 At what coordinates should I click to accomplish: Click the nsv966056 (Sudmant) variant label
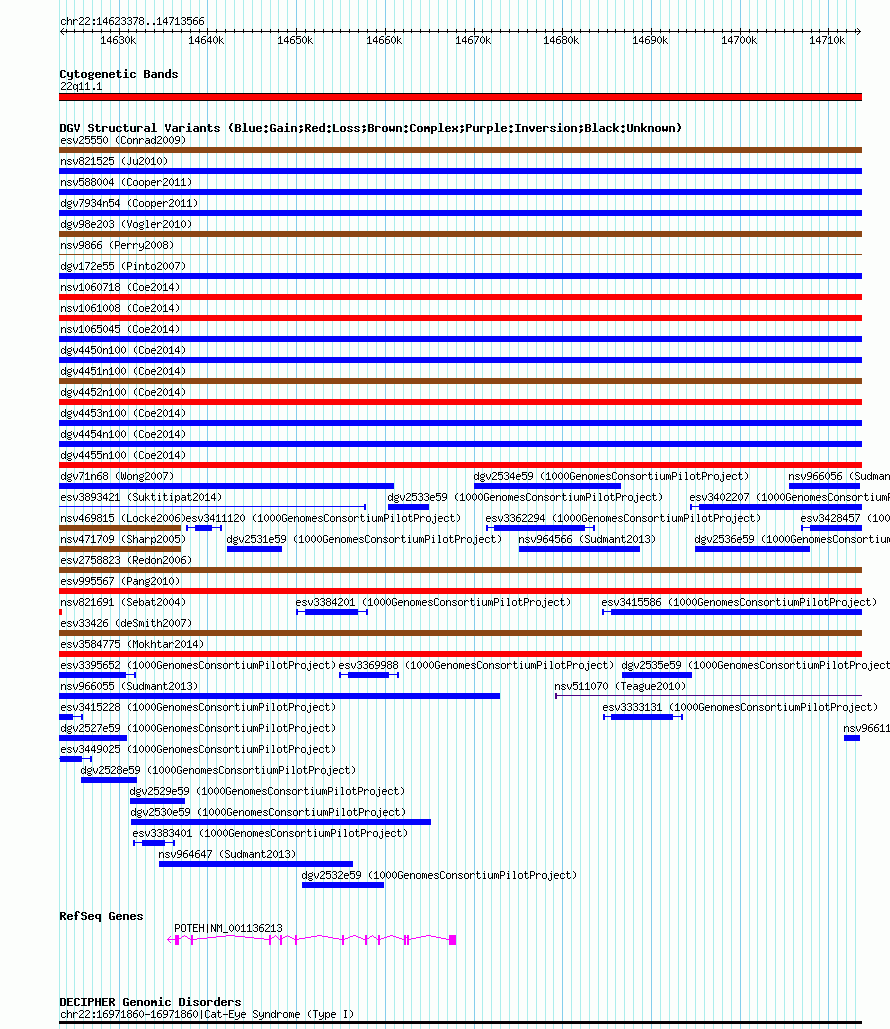click(839, 476)
